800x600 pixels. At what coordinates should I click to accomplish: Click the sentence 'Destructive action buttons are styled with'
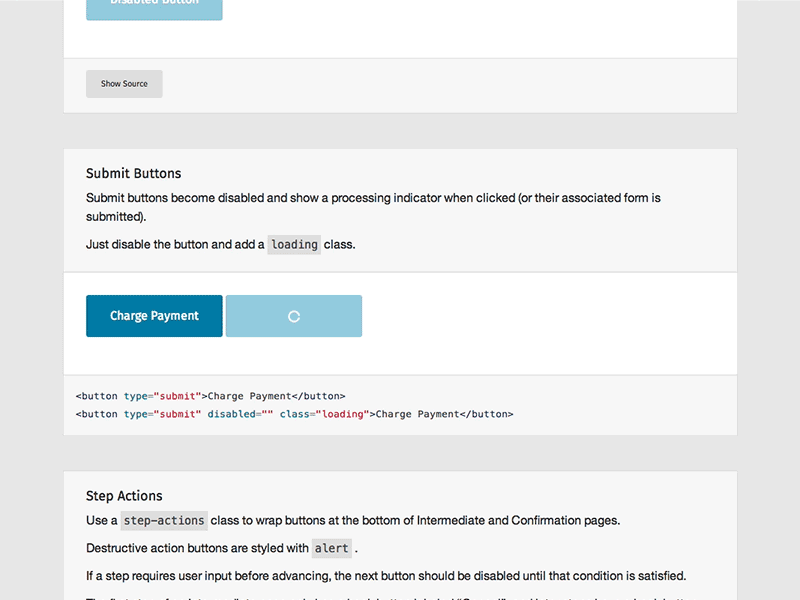pyautogui.click(x=197, y=548)
